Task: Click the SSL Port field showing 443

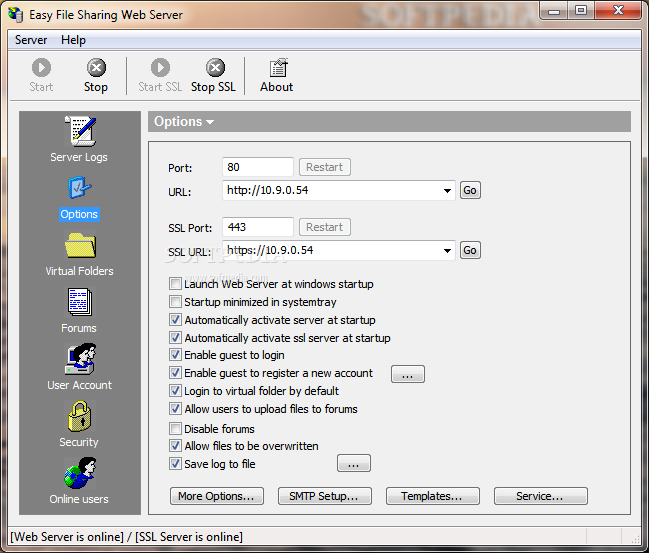Action: click(x=257, y=227)
